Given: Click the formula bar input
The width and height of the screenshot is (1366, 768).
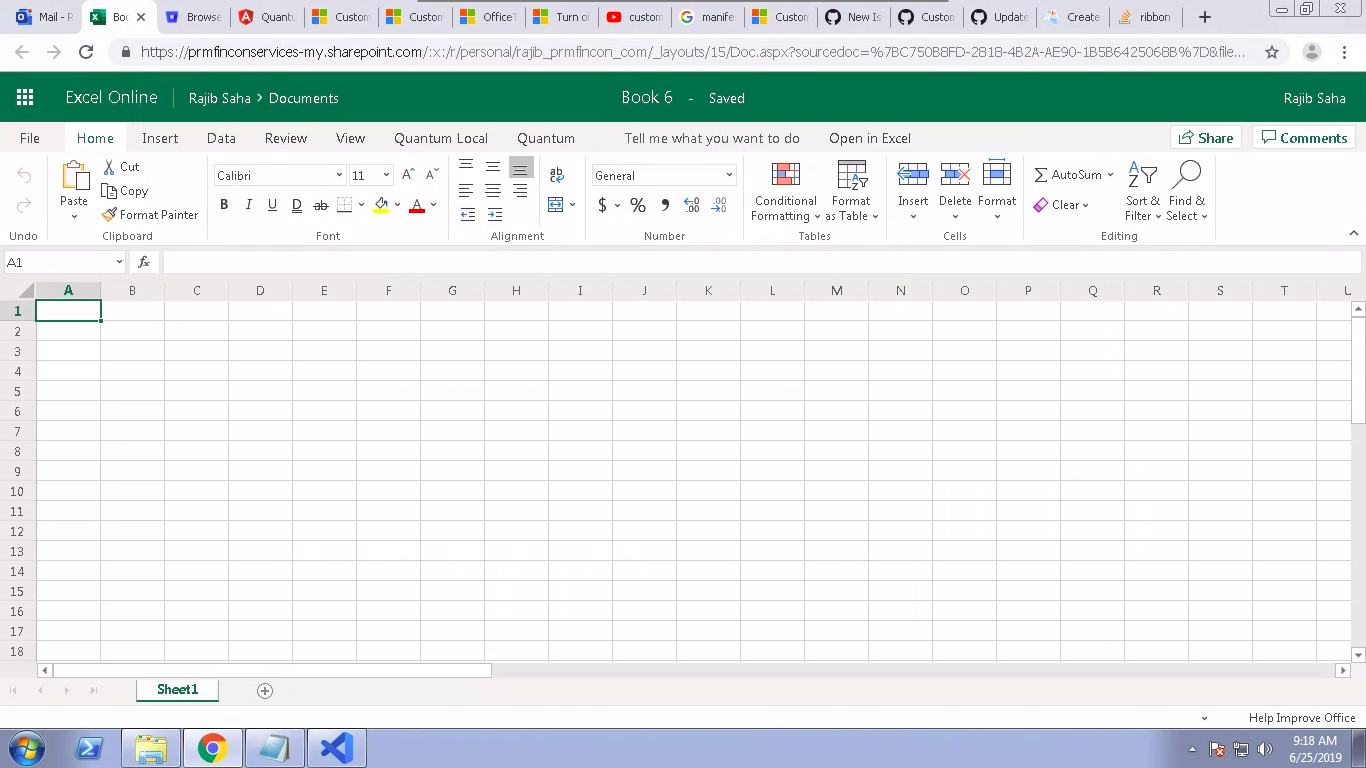Looking at the screenshot, I should pos(761,262).
